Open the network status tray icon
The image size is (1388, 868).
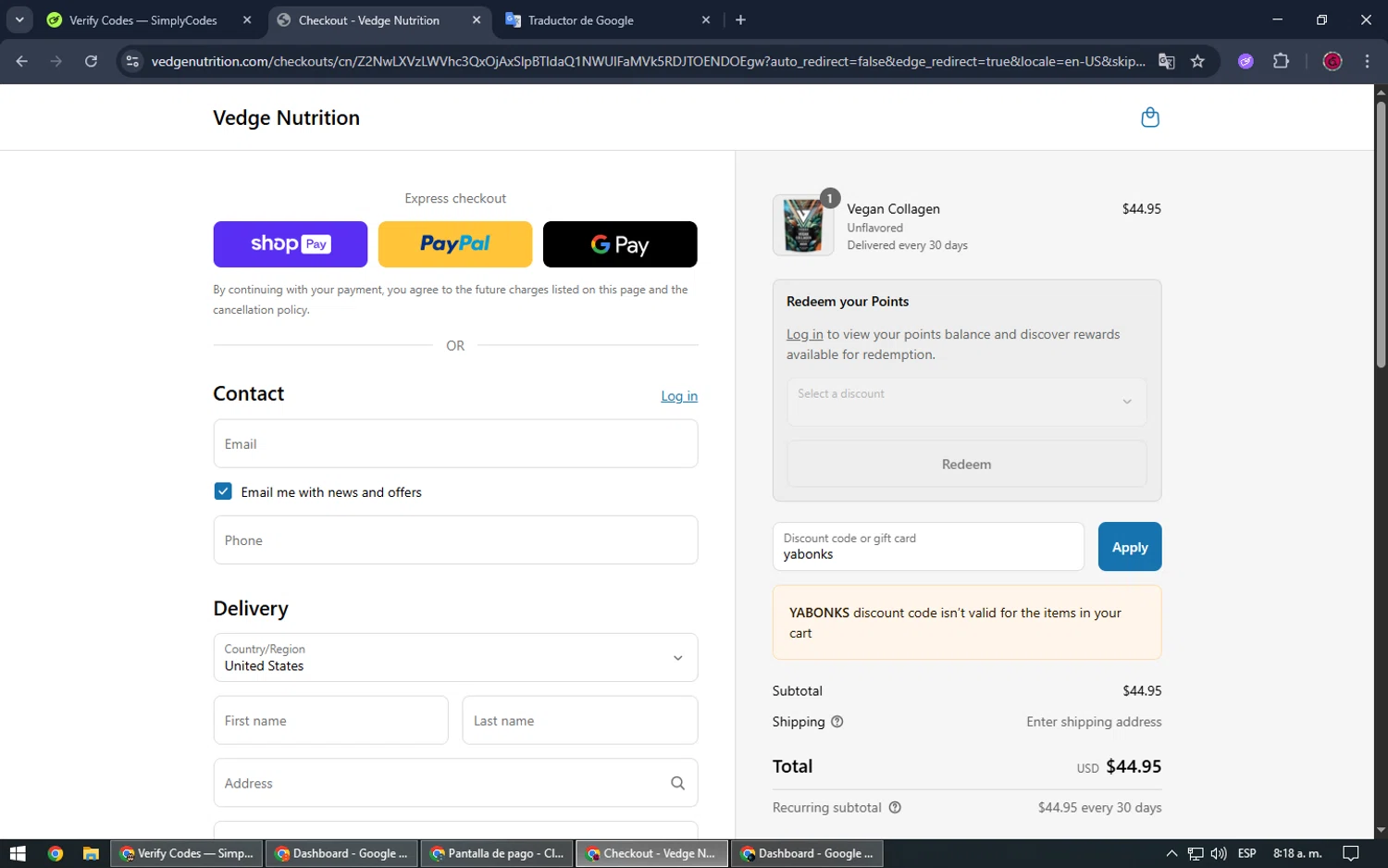(x=1196, y=853)
